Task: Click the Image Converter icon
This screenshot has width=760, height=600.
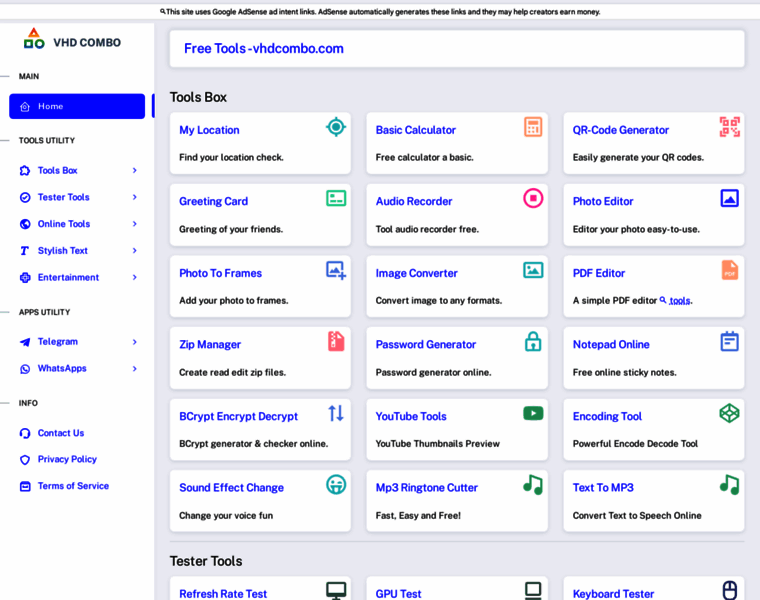Action: [533, 270]
